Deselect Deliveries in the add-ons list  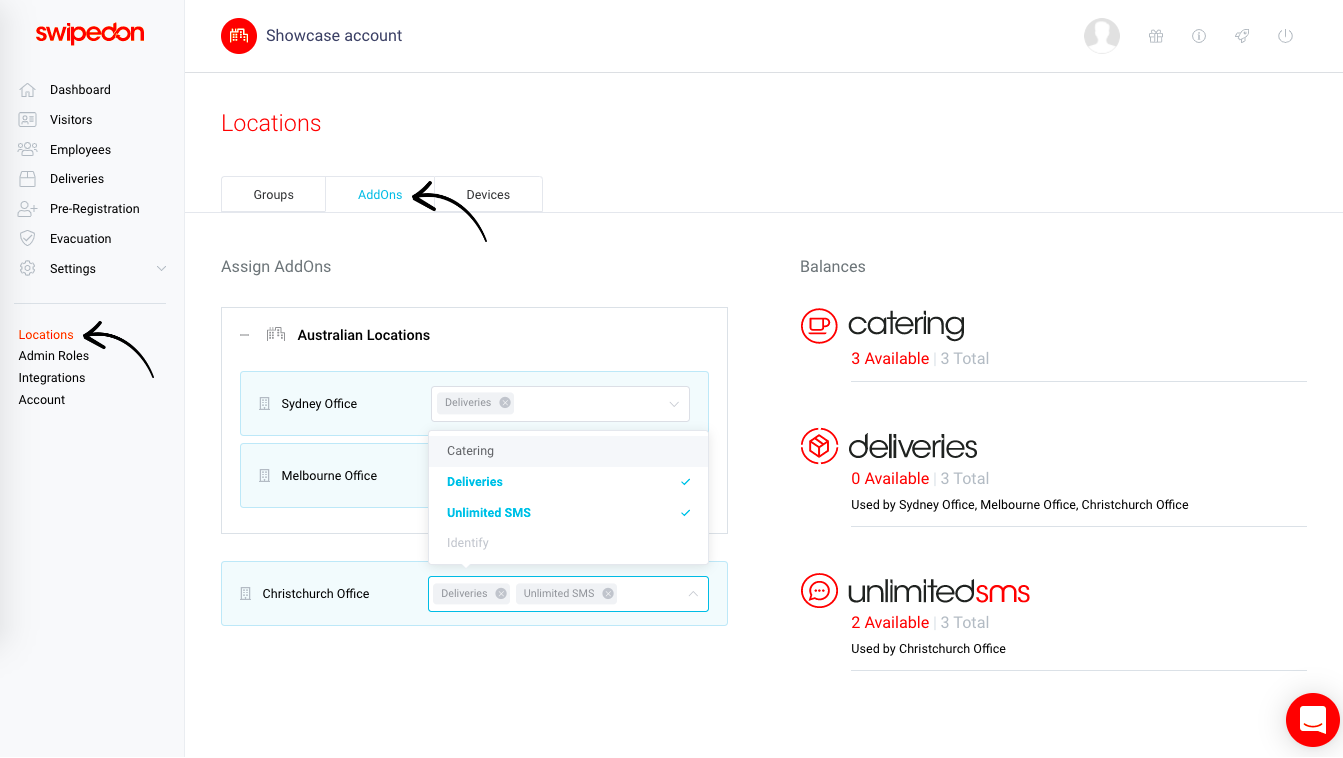pyautogui.click(x=568, y=482)
